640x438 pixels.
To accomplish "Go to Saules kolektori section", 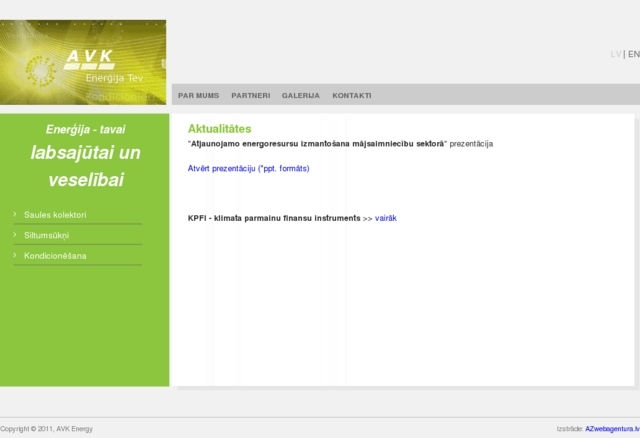I will click(x=55, y=215).
